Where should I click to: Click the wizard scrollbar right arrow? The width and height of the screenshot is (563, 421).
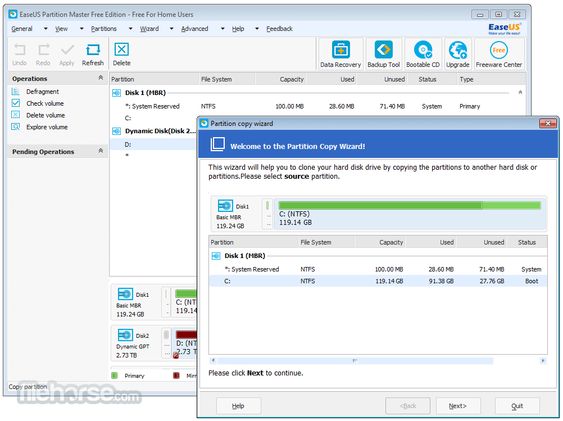click(543, 360)
